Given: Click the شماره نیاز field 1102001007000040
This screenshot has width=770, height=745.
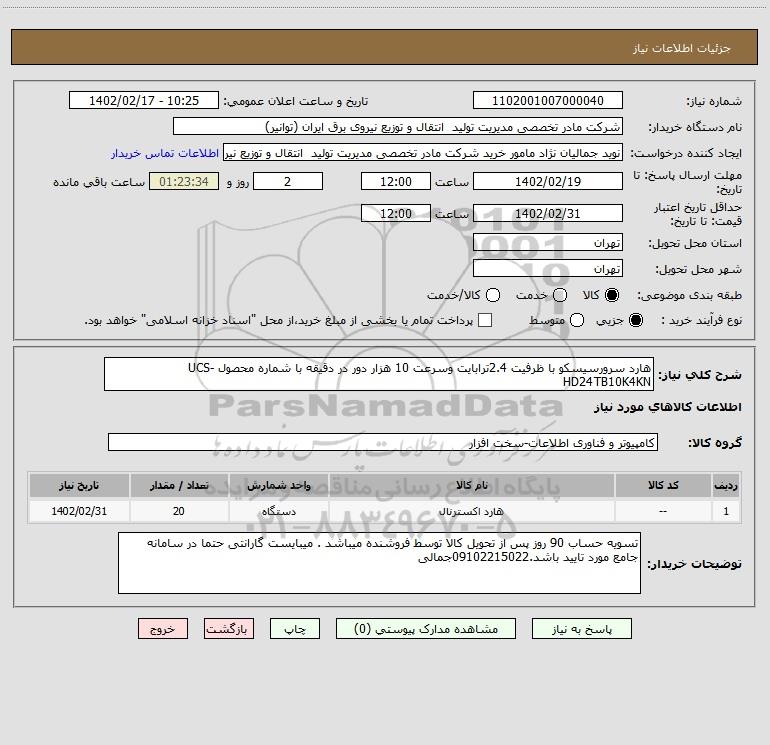Looking at the screenshot, I should point(548,101).
